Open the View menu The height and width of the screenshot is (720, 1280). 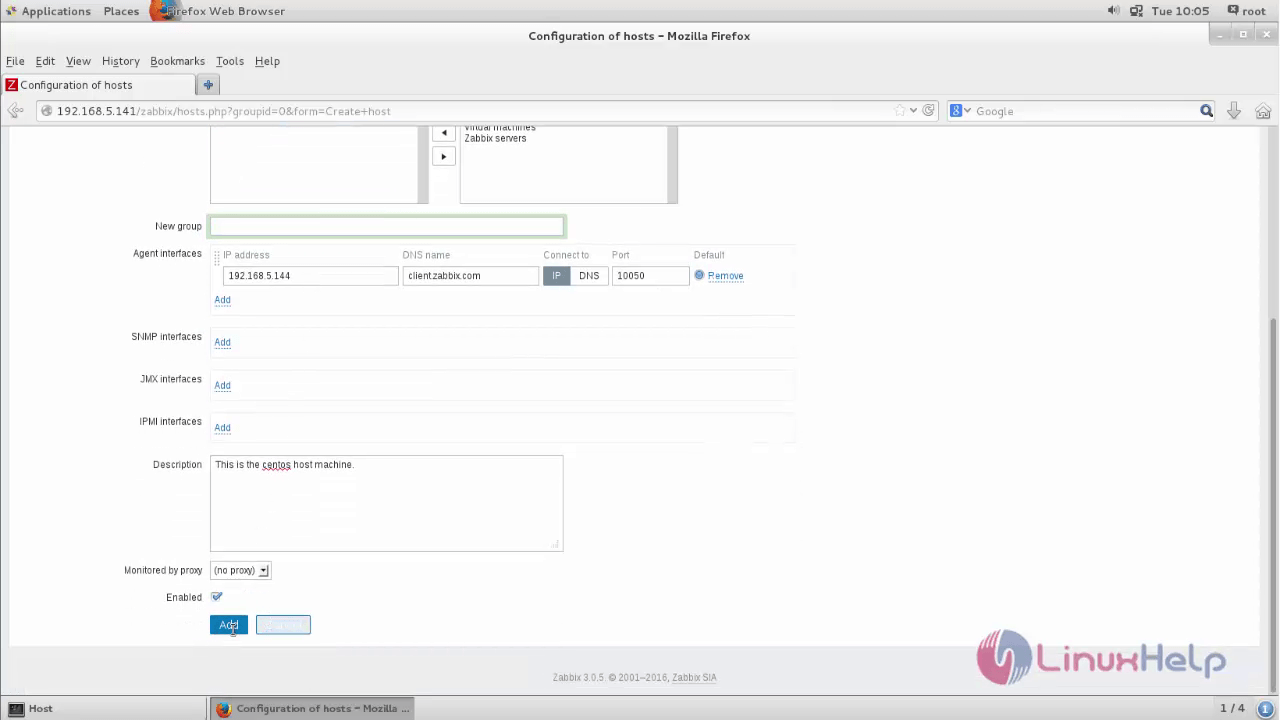click(x=78, y=61)
